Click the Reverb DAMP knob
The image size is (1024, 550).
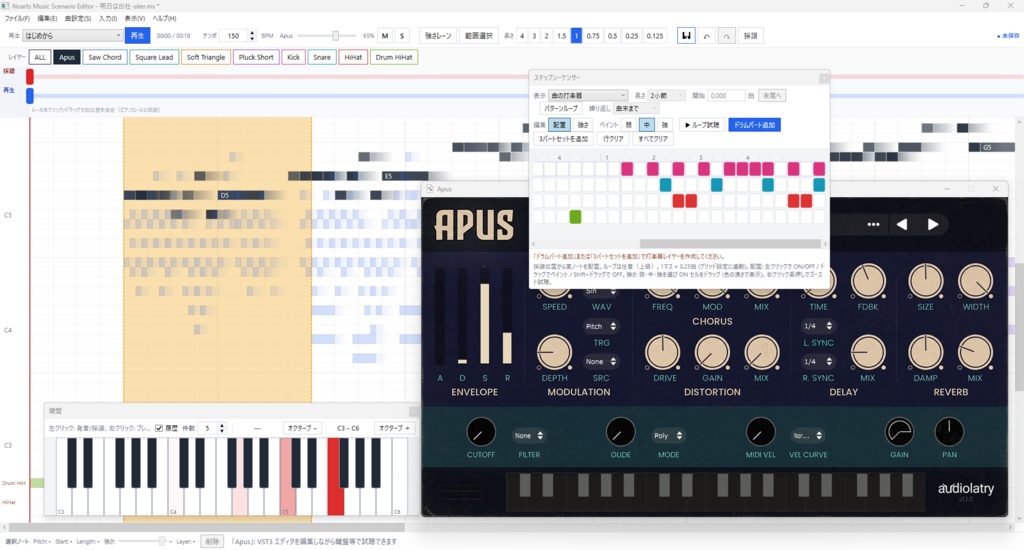tap(925, 353)
